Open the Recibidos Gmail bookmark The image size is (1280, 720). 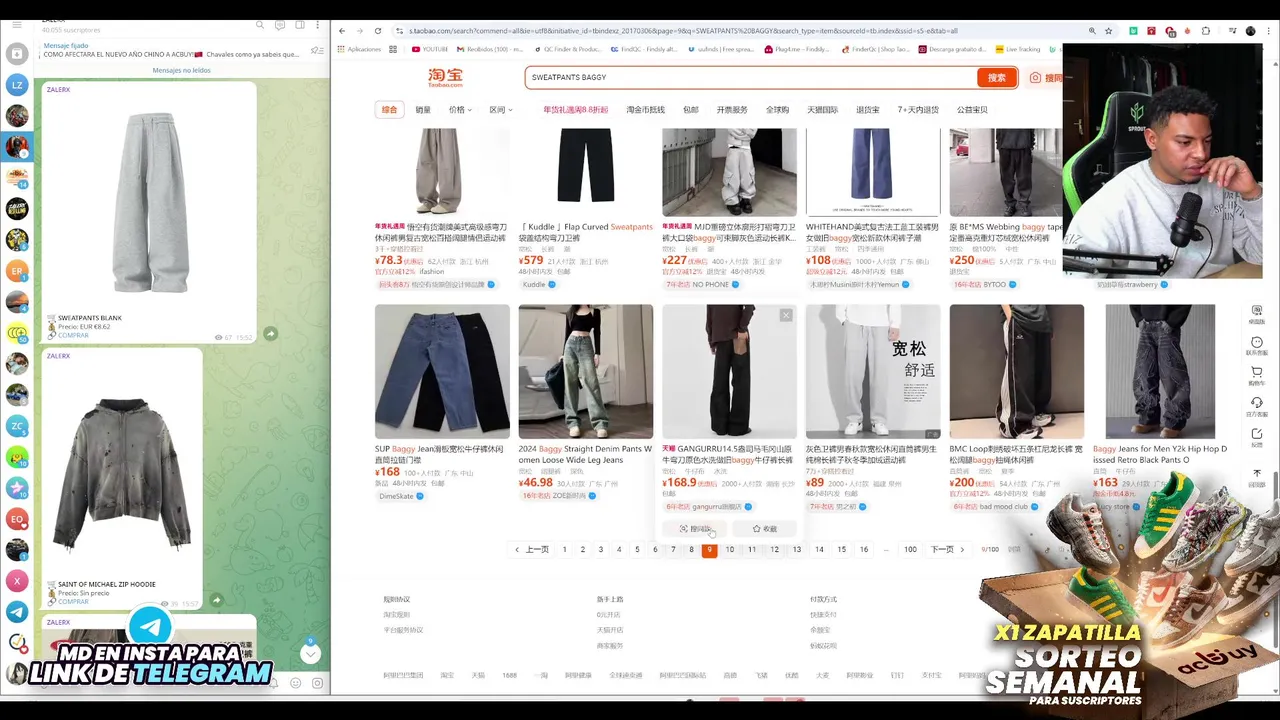pos(490,49)
